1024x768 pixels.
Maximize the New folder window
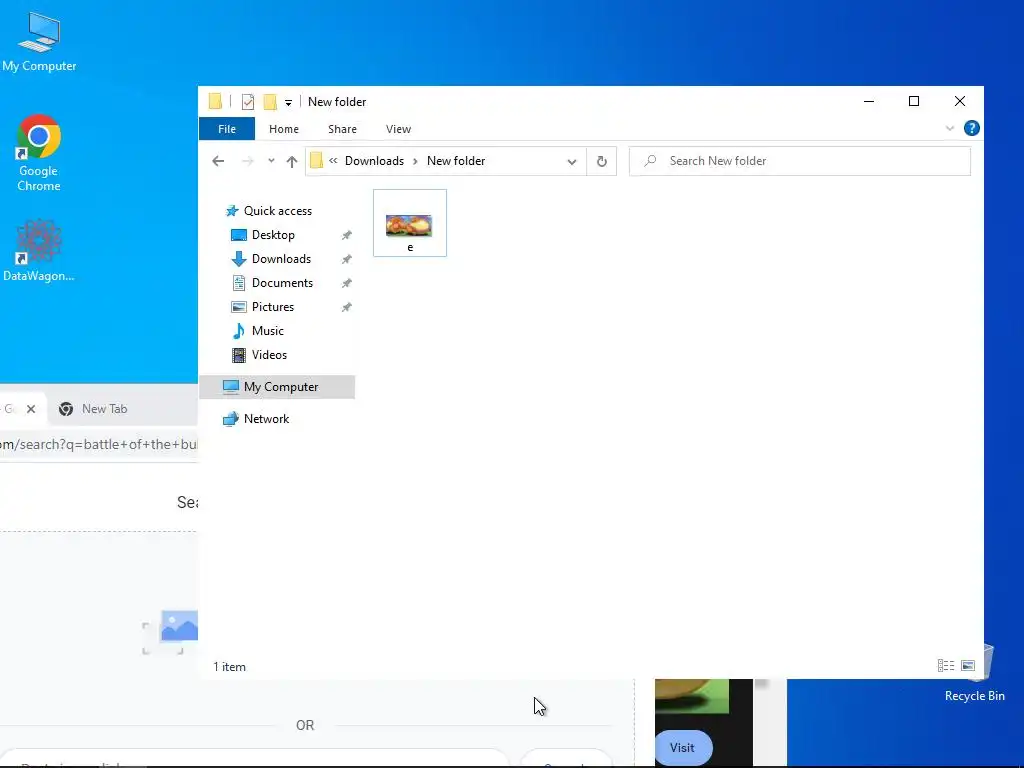pos(914,101)
